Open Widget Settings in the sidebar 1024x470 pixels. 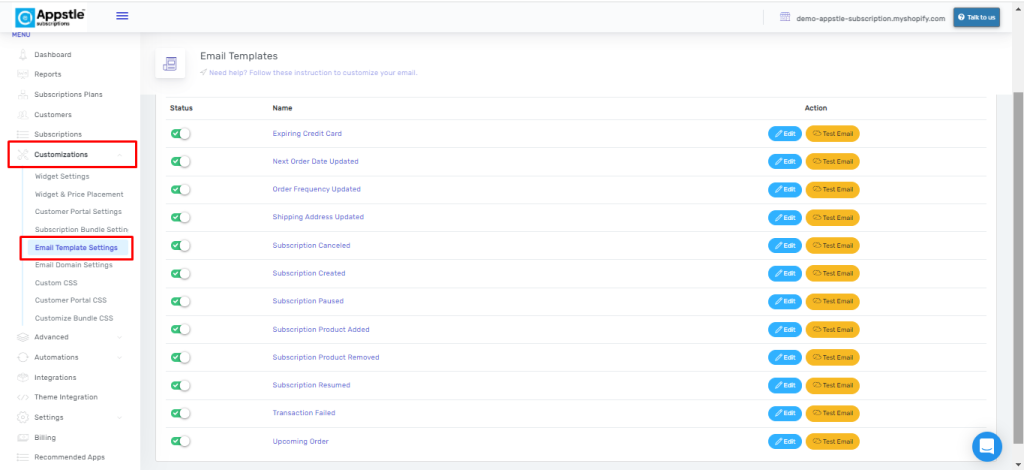(x=62, y=176)
